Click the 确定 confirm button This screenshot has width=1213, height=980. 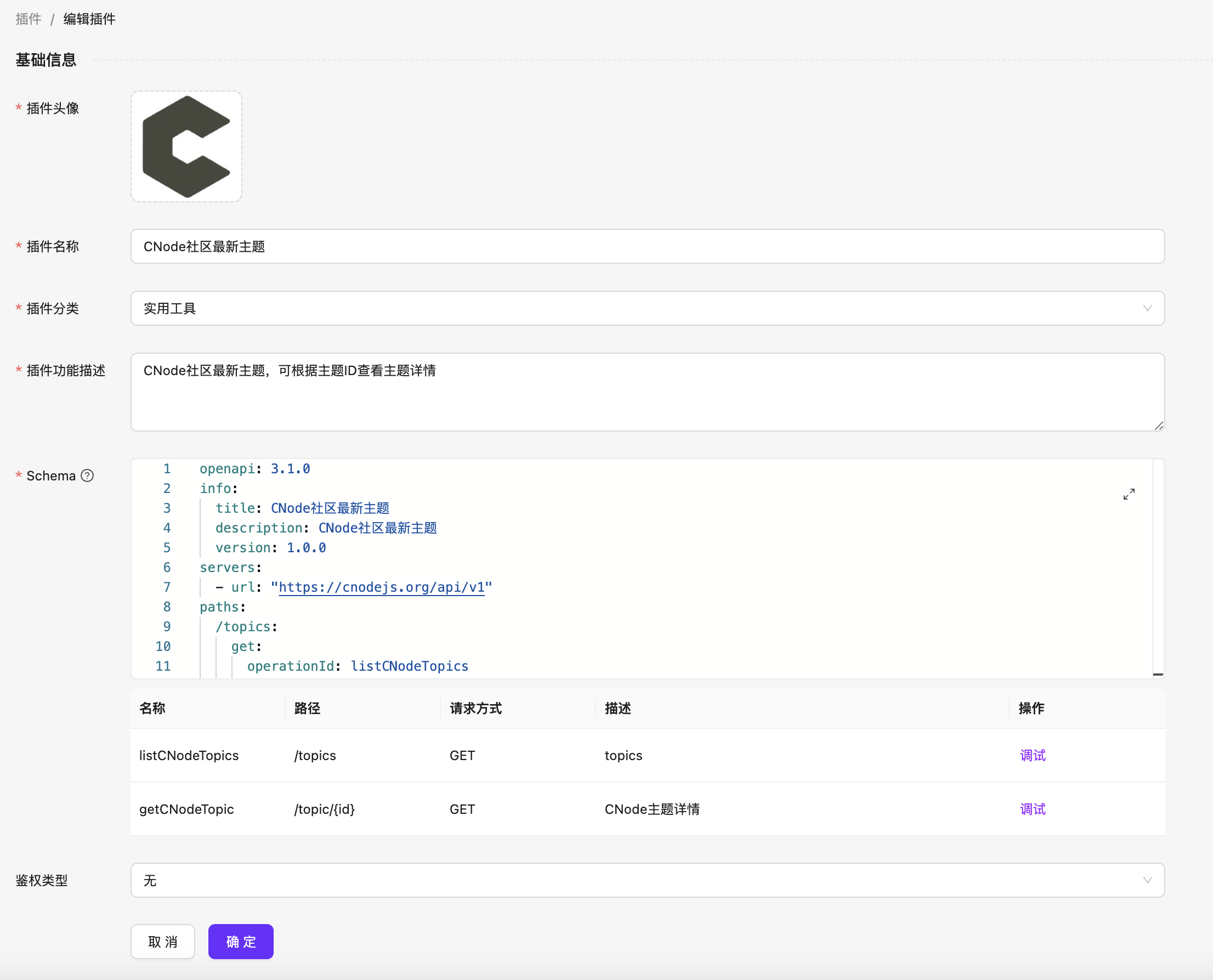(x=240, y=941)
